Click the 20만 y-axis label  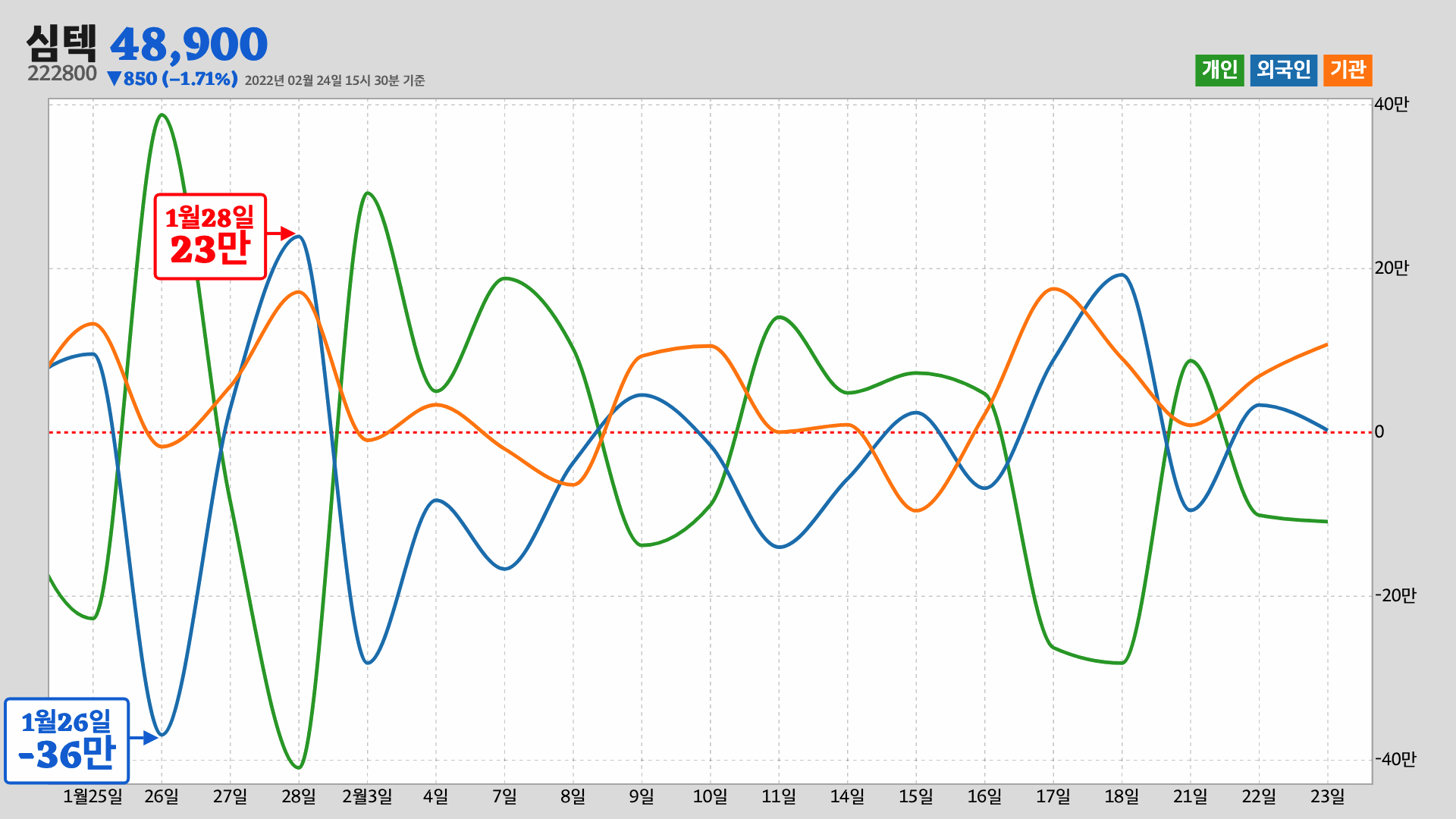coord(1392,268)
